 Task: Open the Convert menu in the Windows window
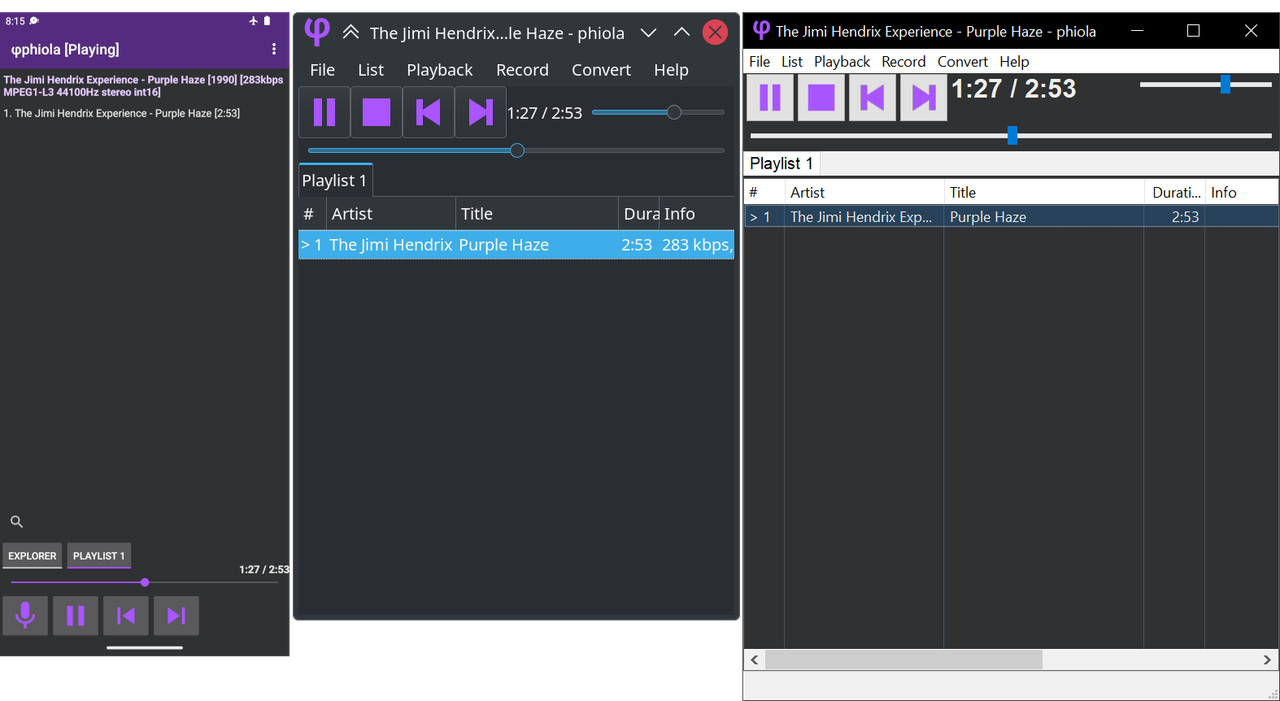pyautogui.click(x=963, y=61)
